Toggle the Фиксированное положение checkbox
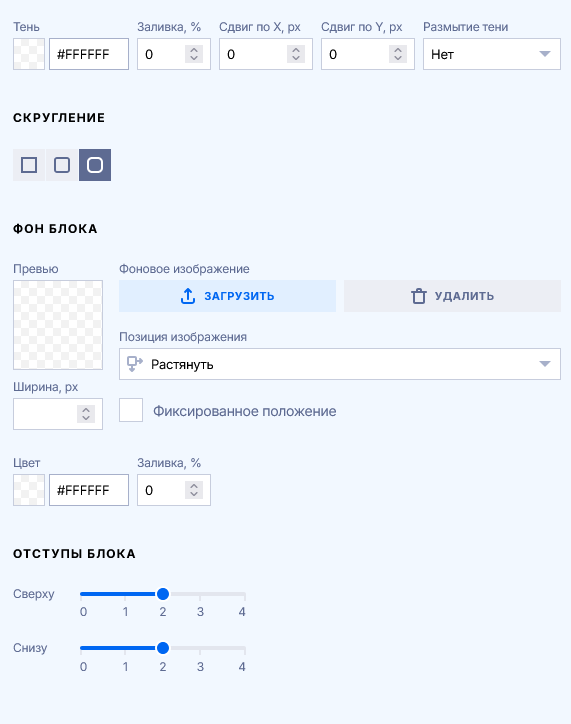This screenshot has width=571, height=724. (131, 410)
